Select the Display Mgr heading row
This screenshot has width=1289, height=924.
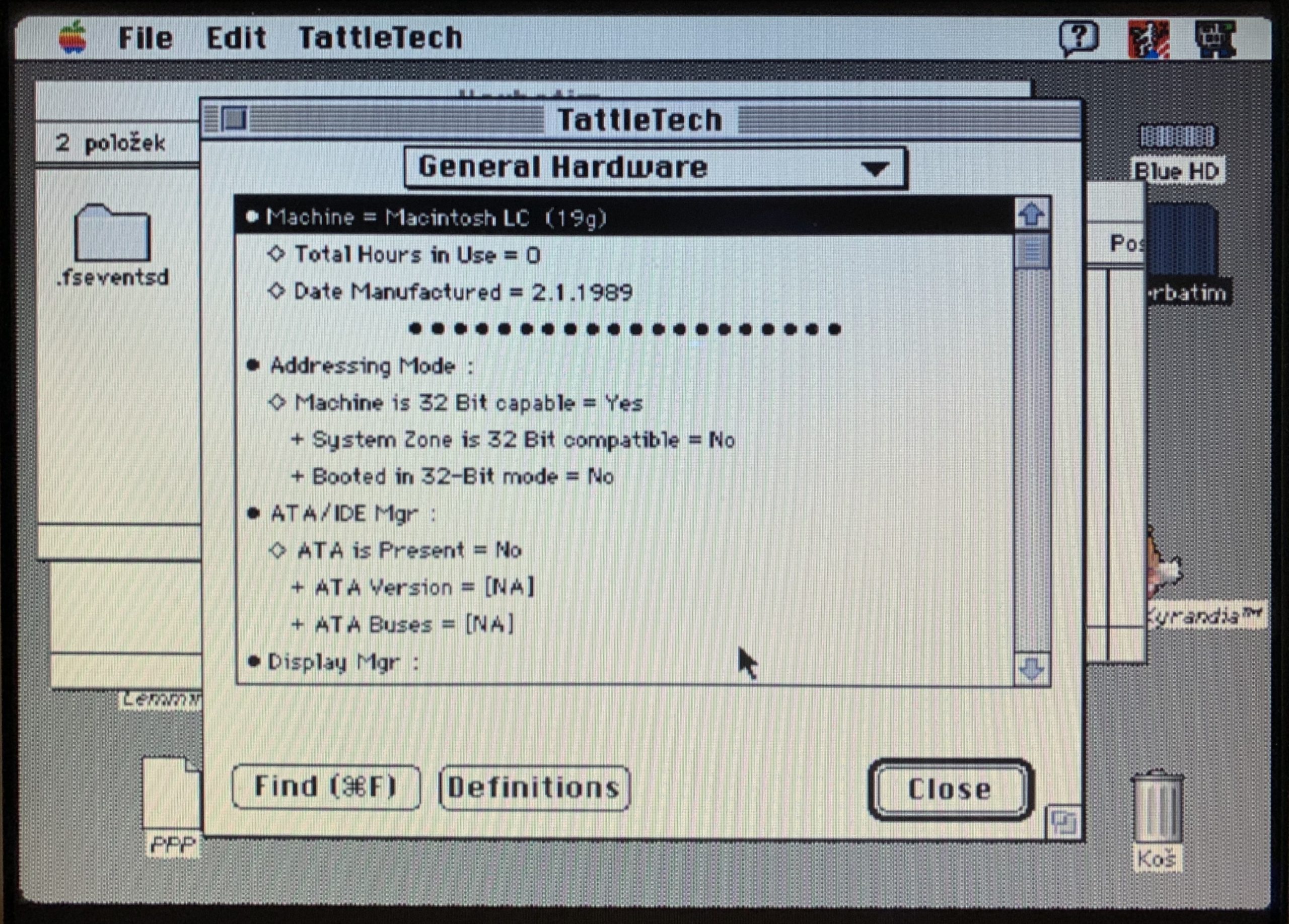click(x=624, y=662)
